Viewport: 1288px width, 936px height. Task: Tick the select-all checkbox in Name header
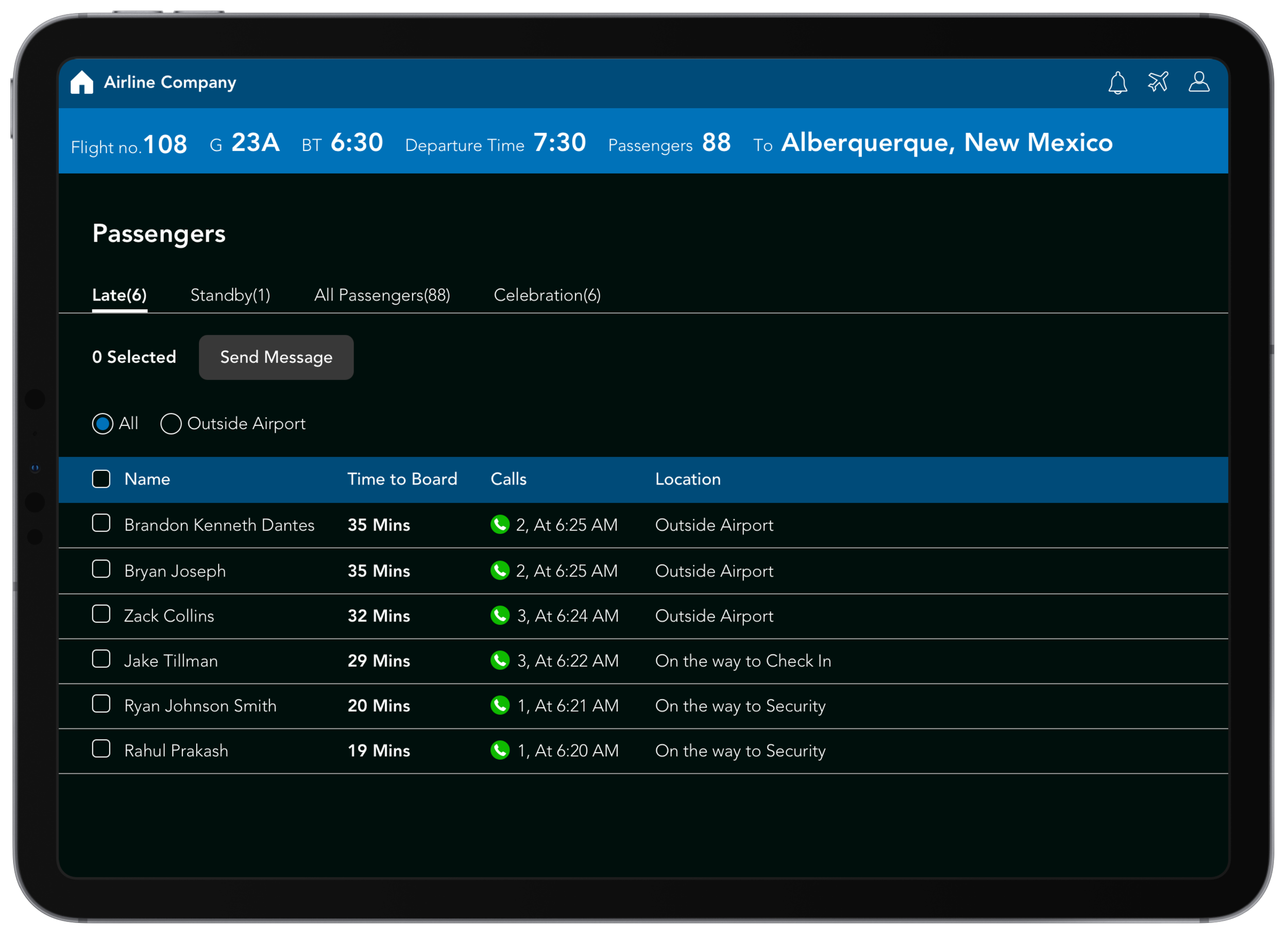tap(101, 479)
